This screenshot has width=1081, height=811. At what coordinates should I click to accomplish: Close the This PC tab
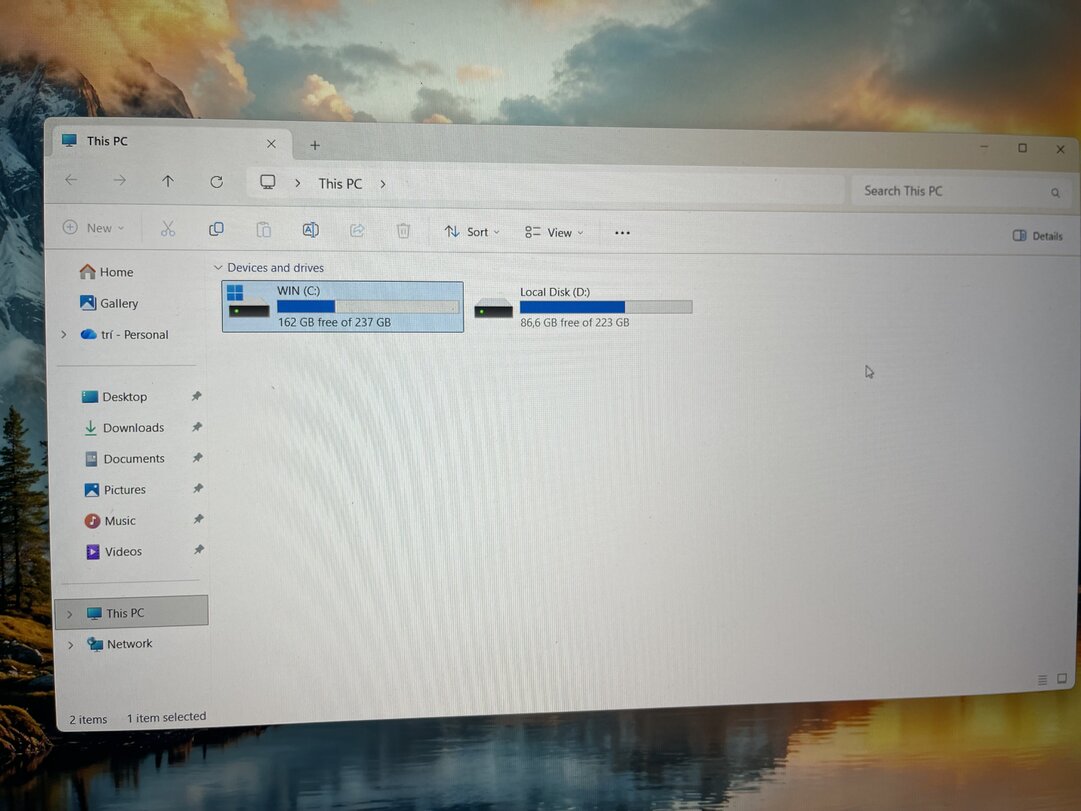(x=271, y=143)
